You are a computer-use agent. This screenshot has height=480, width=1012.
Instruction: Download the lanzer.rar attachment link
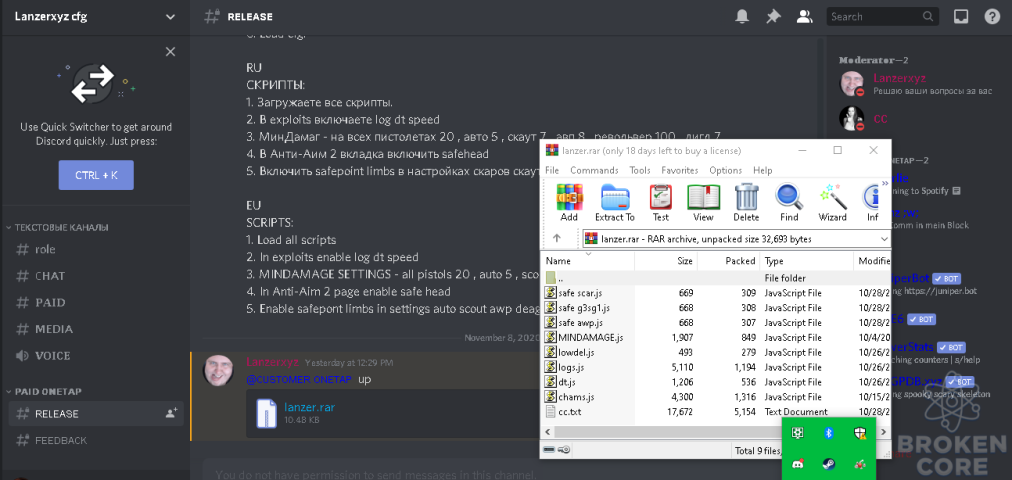[309, 407]
